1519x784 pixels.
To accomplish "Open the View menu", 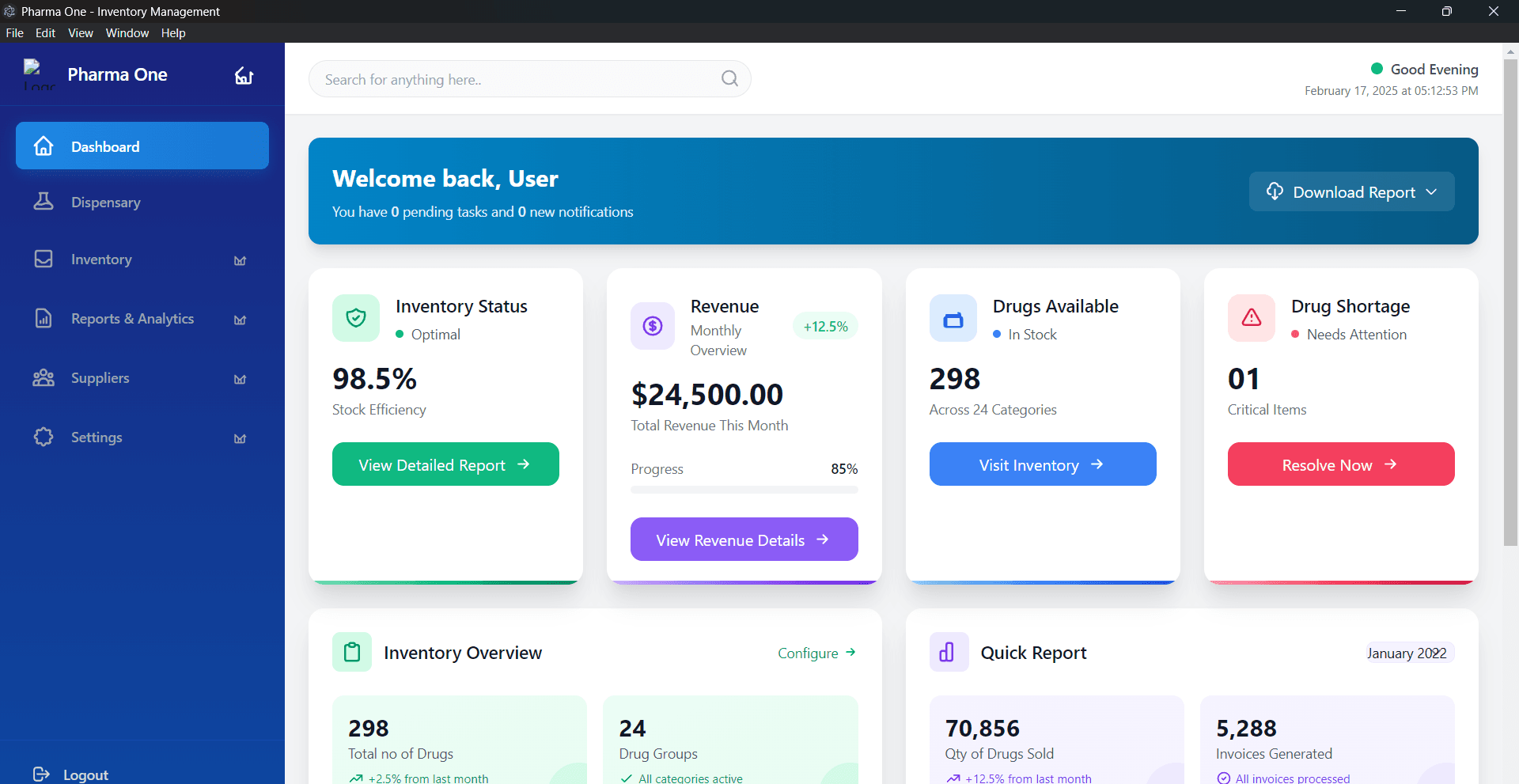I will click(x=81, y=32).
